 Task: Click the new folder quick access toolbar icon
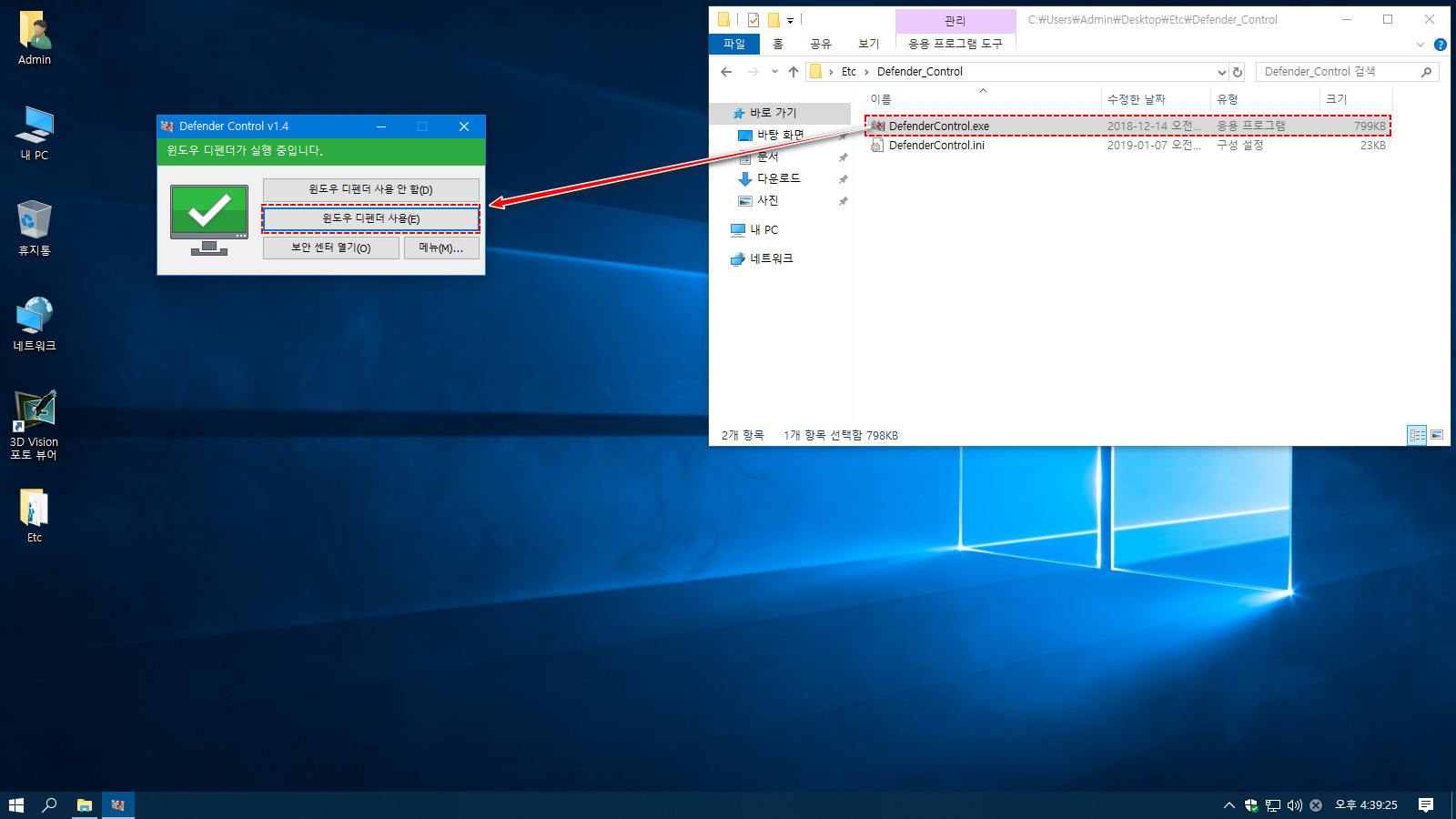tap(773, 19)
